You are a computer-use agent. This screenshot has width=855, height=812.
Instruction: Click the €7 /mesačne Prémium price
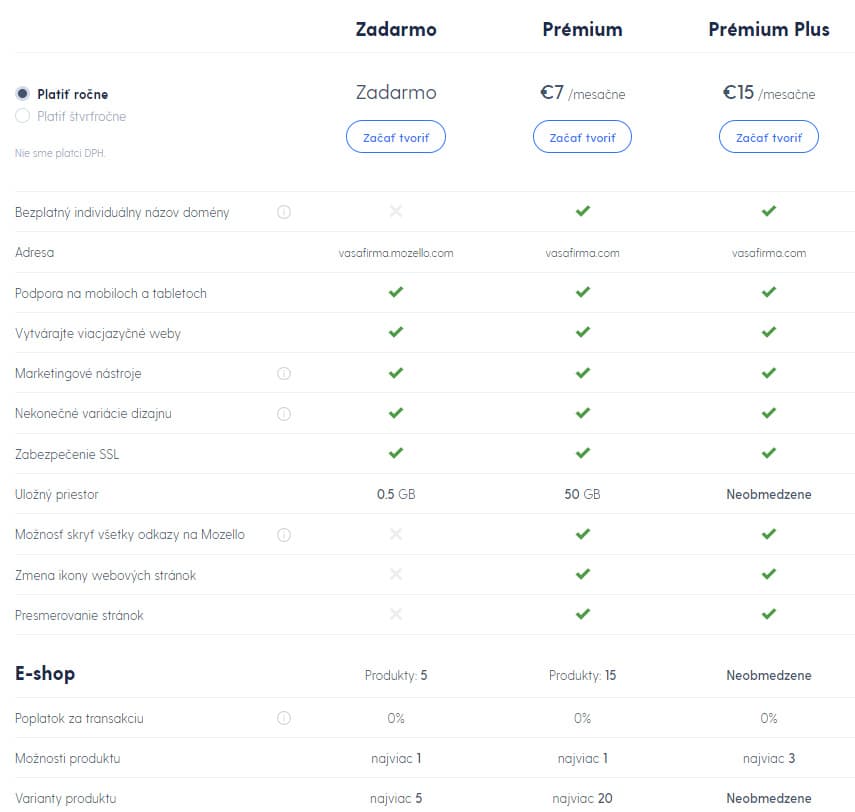582,93
